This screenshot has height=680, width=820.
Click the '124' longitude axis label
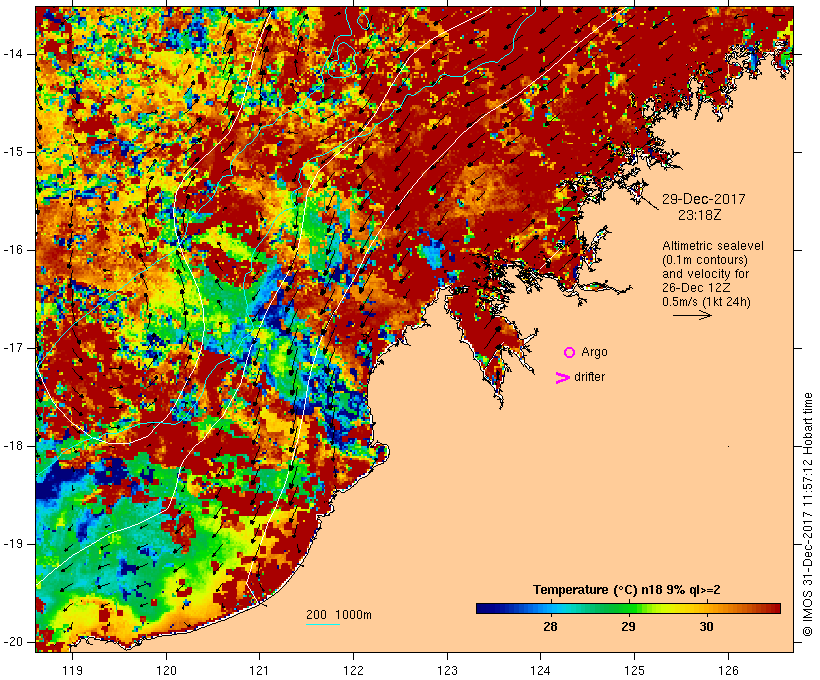pos(541,670)
